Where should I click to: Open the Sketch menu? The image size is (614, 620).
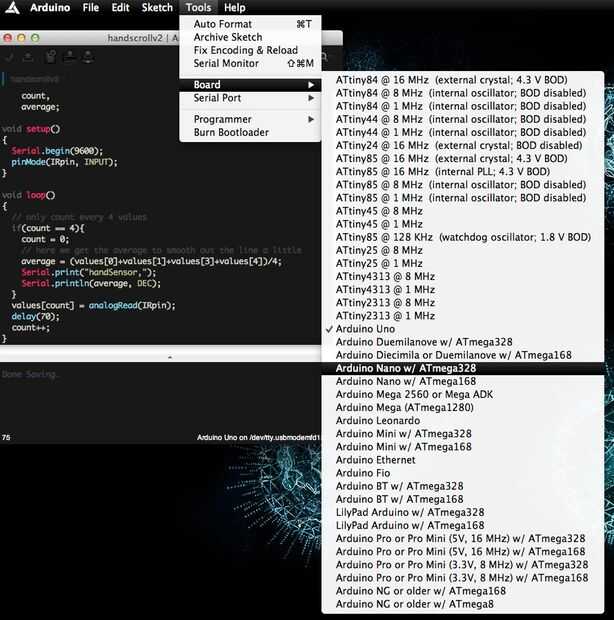click(x=157, y=8)
